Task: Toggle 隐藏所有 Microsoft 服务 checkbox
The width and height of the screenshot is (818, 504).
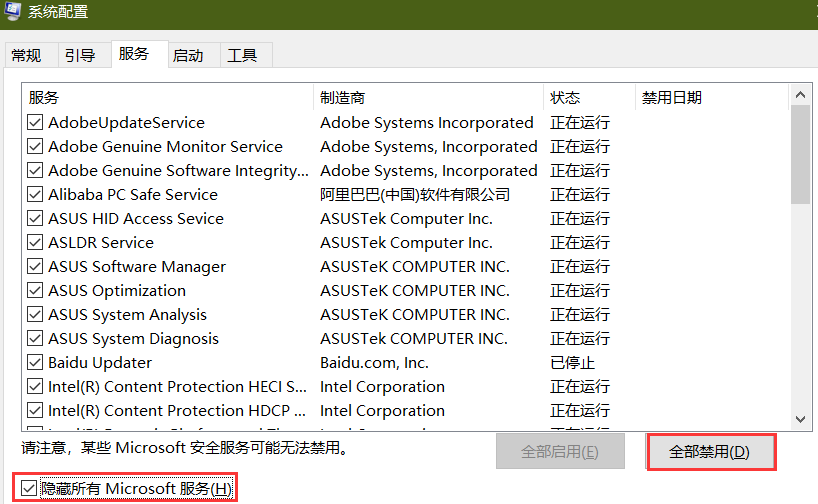Action: 29,489
